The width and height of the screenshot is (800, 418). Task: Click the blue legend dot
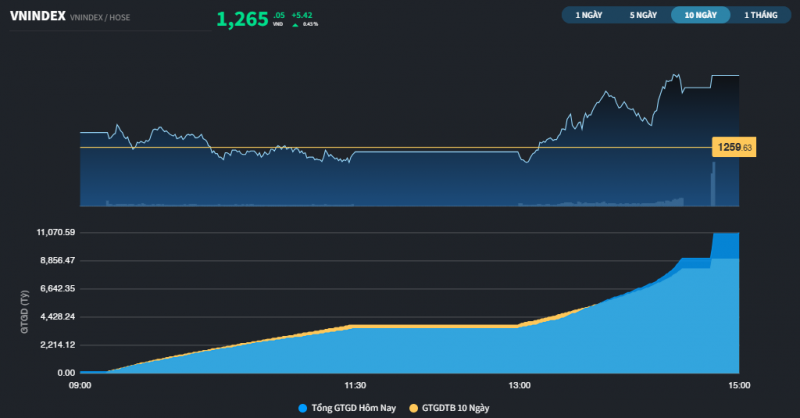click(x=303, y=407)
